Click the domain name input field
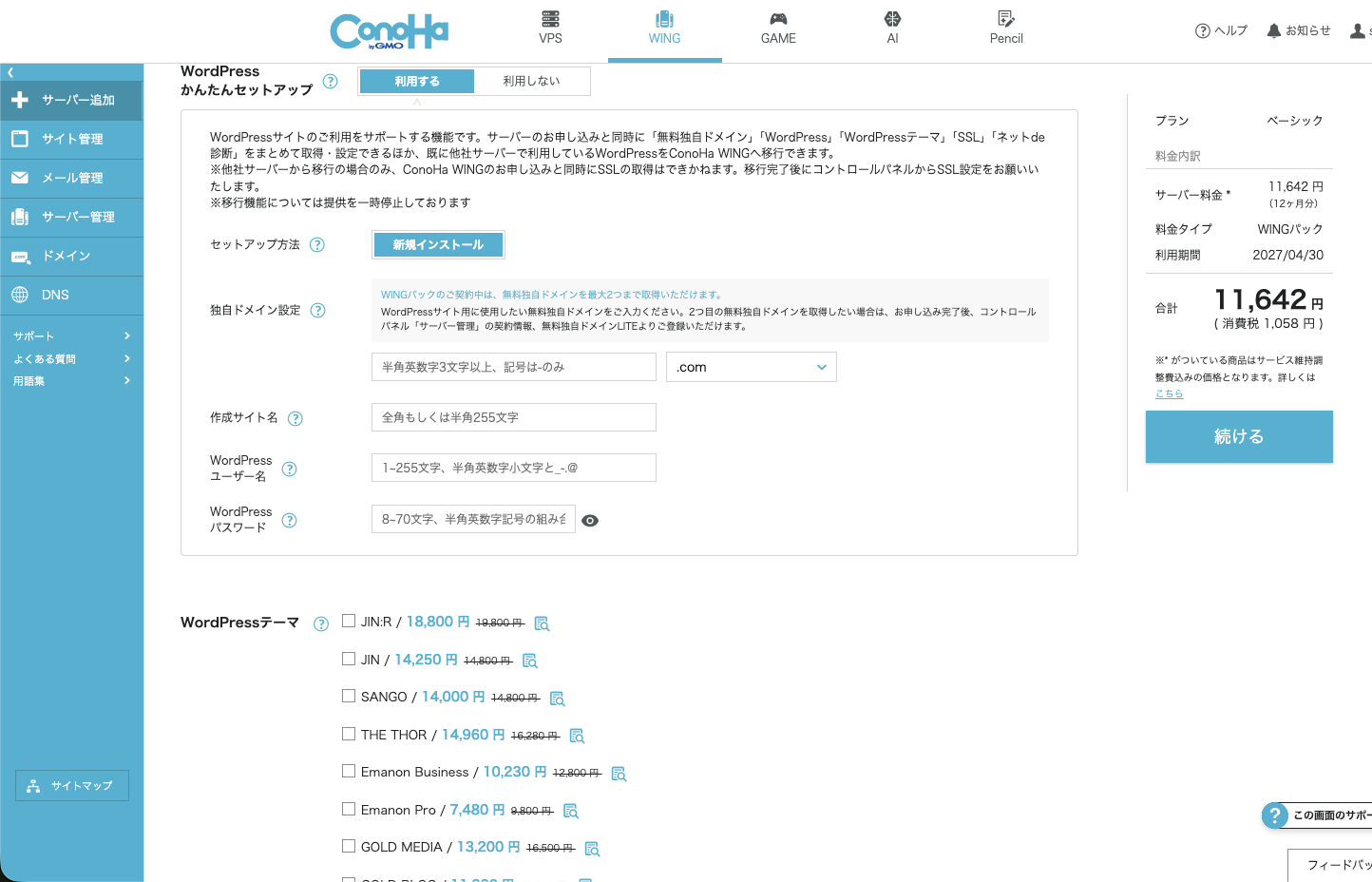This screenshot has height=882, width=1372. point(514,367)
